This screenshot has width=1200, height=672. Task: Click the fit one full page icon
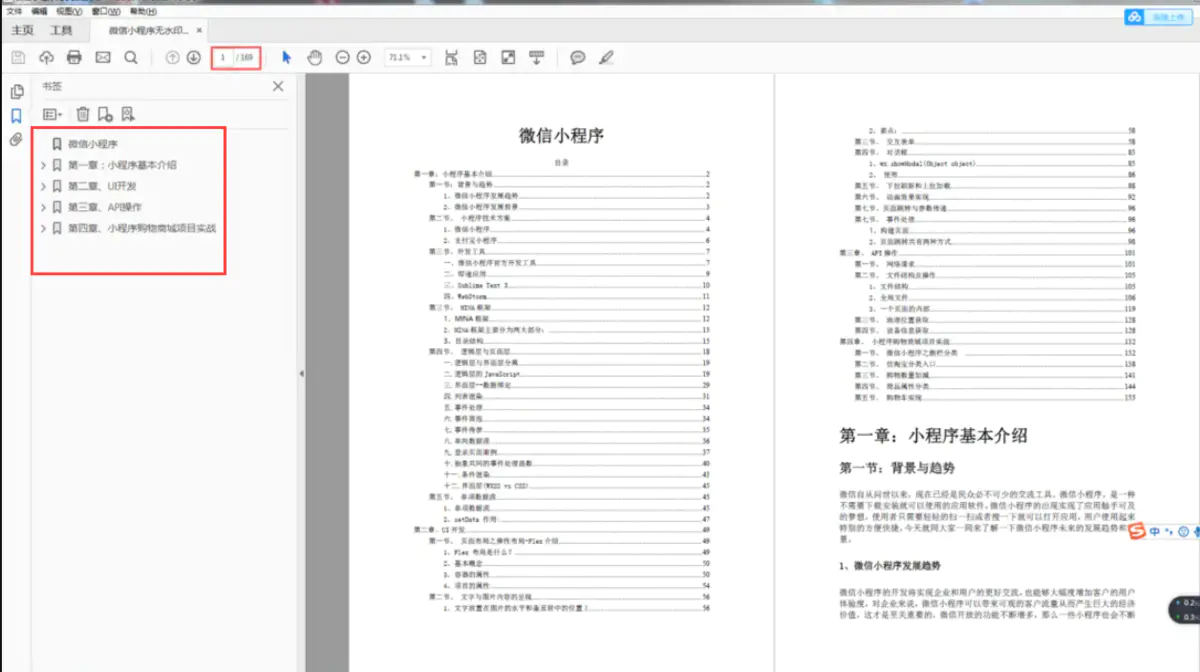480,58
